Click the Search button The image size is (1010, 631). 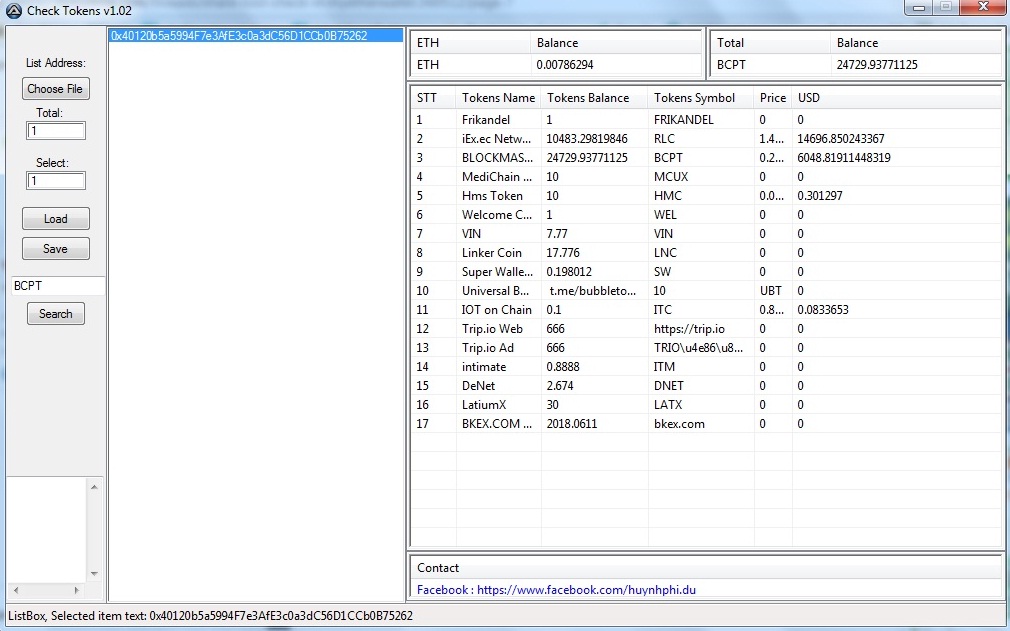point(55,314)
